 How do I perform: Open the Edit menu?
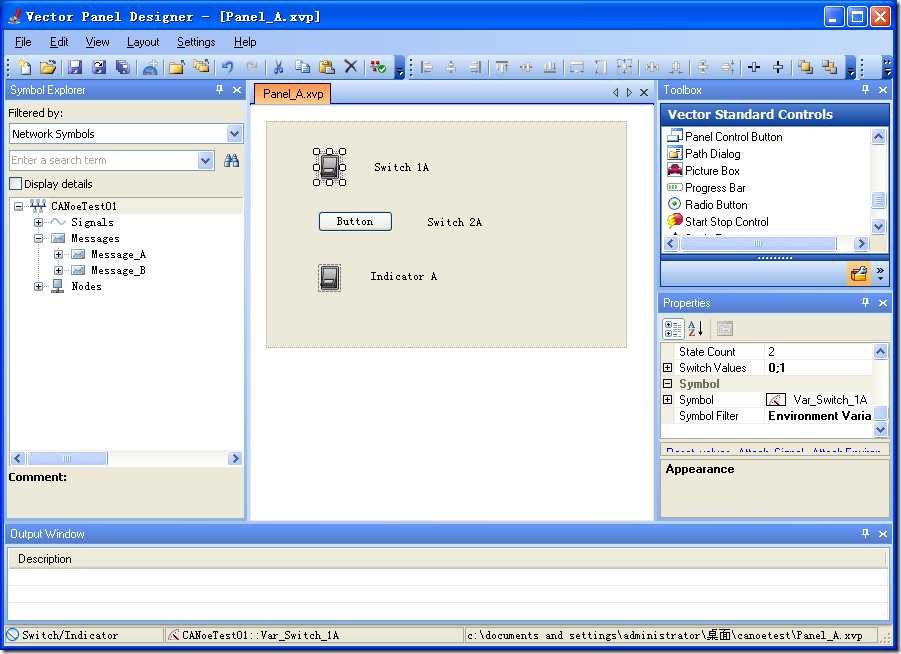pyautogui.click(x=59, y=42)
